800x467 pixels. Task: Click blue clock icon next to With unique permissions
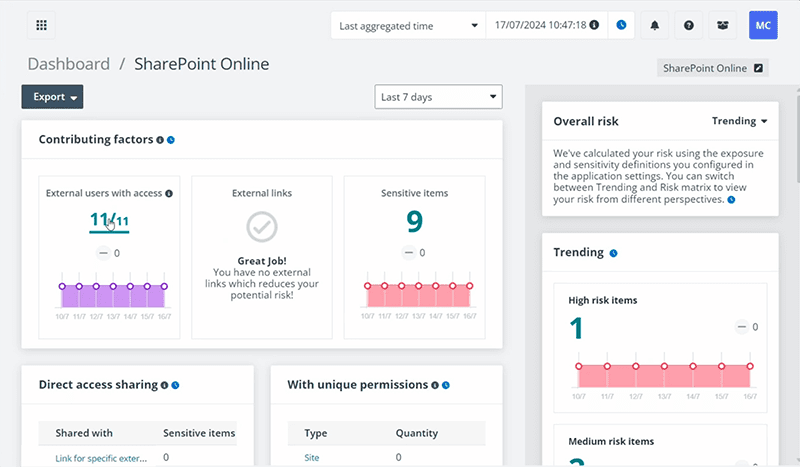click(x=446, y=385)
